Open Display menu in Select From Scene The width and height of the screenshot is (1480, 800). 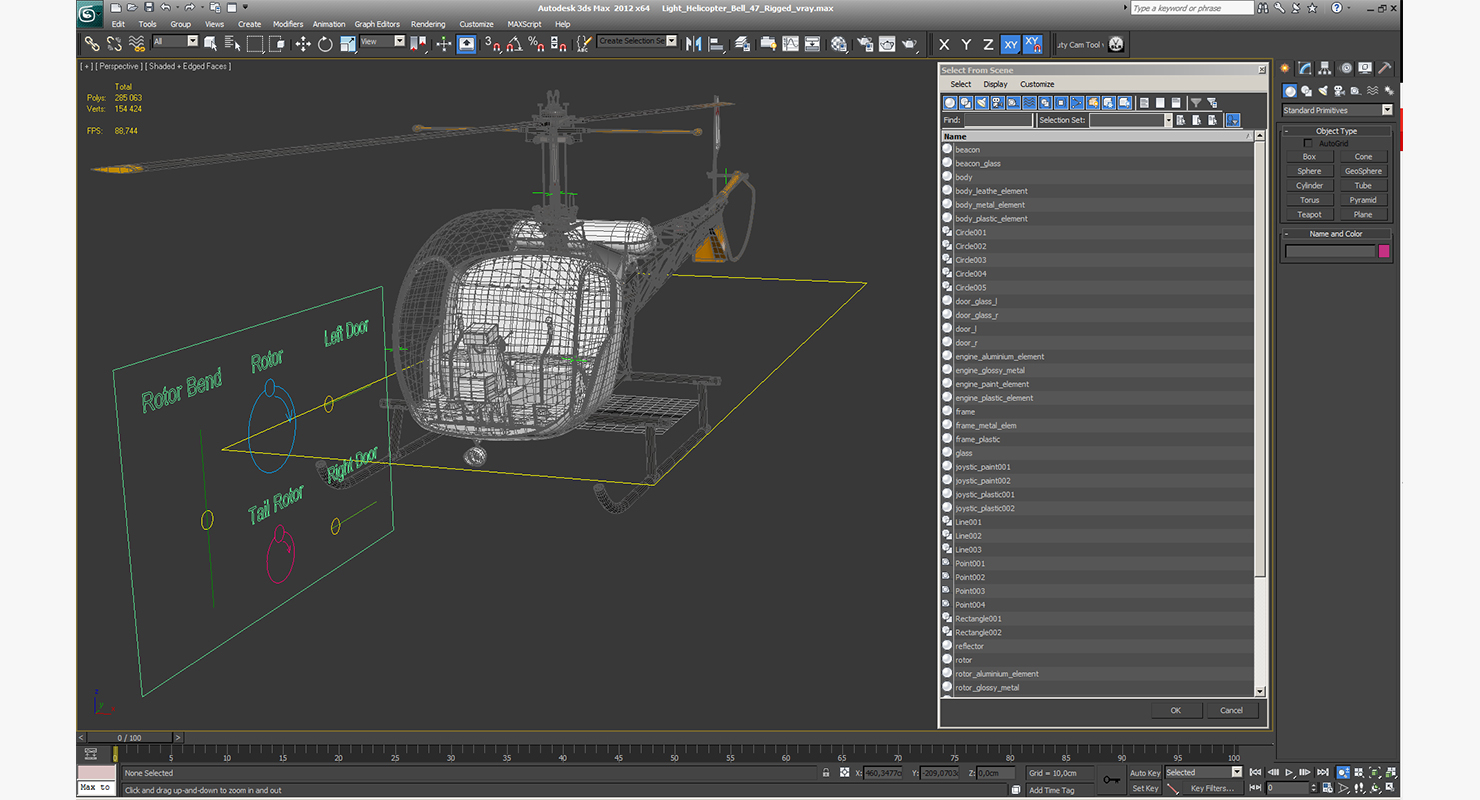point(995,84)
